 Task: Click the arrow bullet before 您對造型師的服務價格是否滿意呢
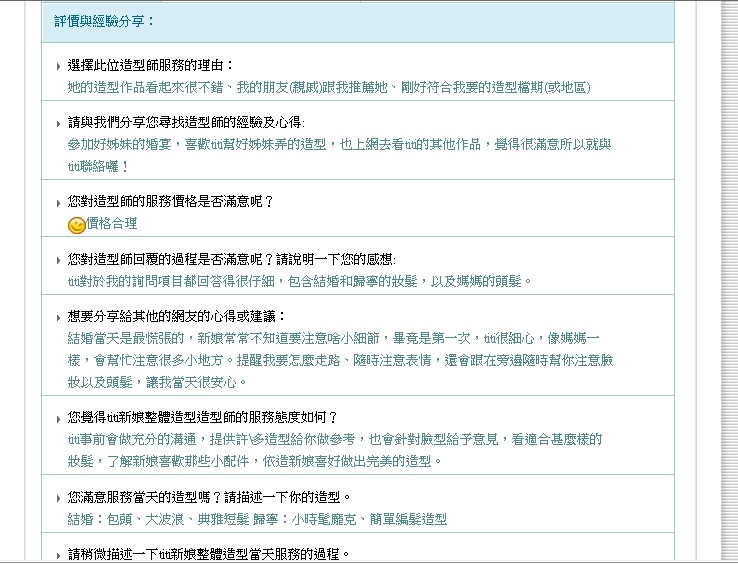coord(58,203)
